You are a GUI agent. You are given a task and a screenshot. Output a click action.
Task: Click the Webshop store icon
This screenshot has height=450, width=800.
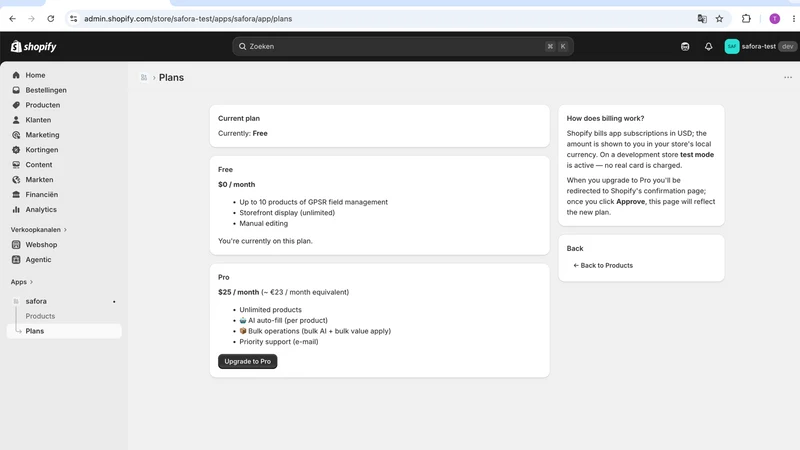(x=16, y=245)
